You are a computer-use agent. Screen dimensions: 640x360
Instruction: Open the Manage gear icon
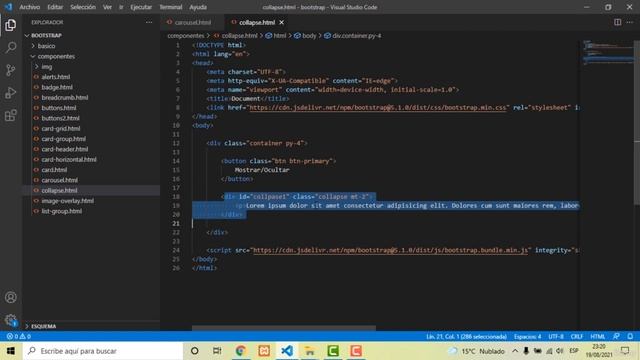(x=11, y=320)
